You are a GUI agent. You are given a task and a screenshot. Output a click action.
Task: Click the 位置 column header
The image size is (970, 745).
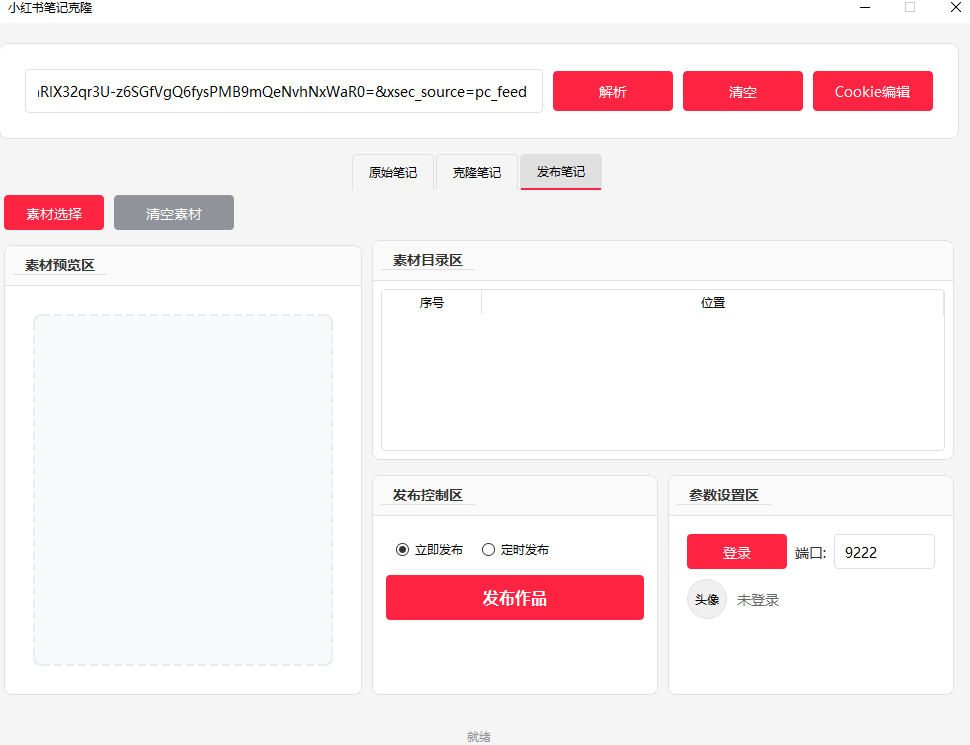(713, 302)
